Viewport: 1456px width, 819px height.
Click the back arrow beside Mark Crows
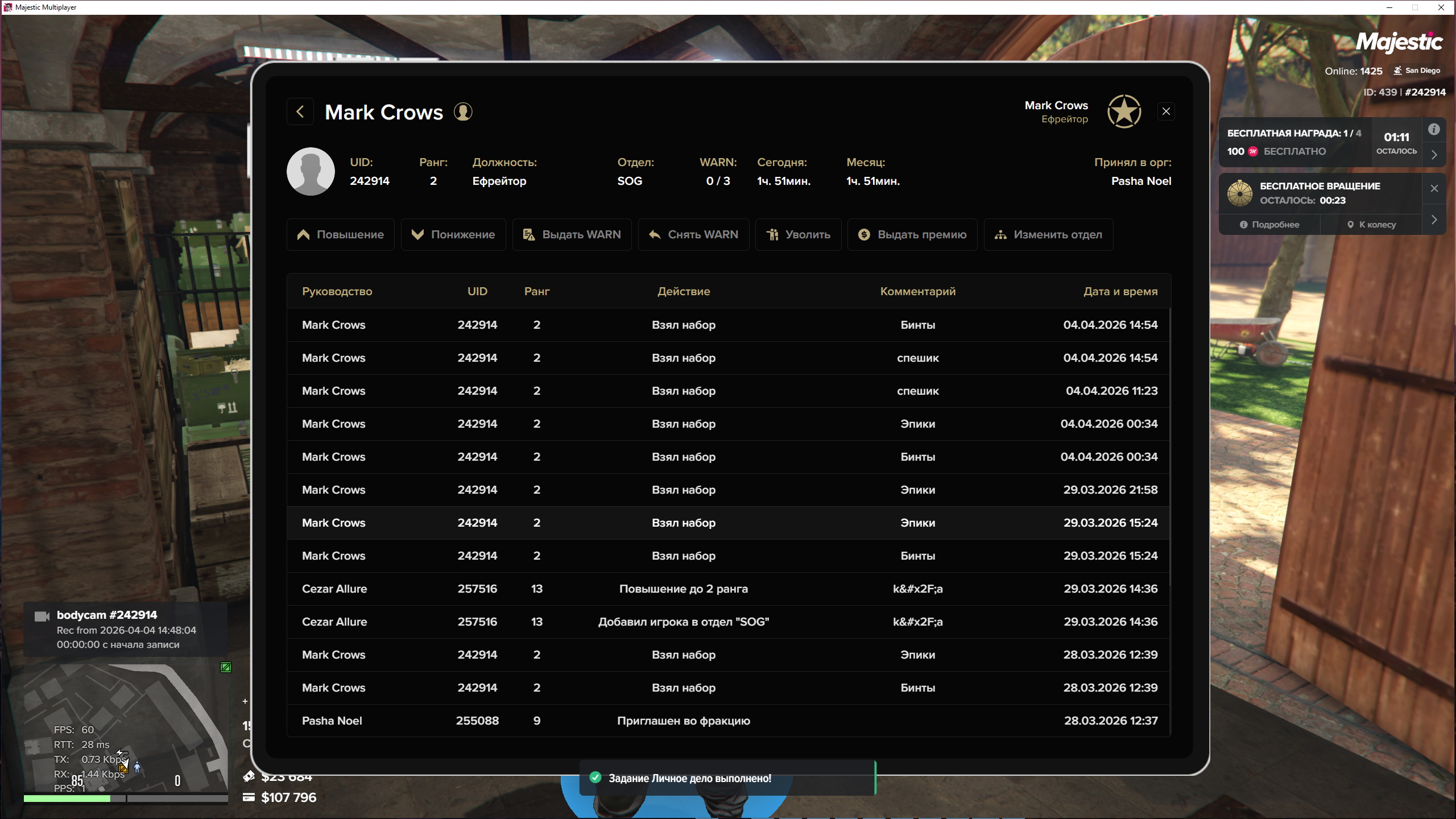(300, 111)
